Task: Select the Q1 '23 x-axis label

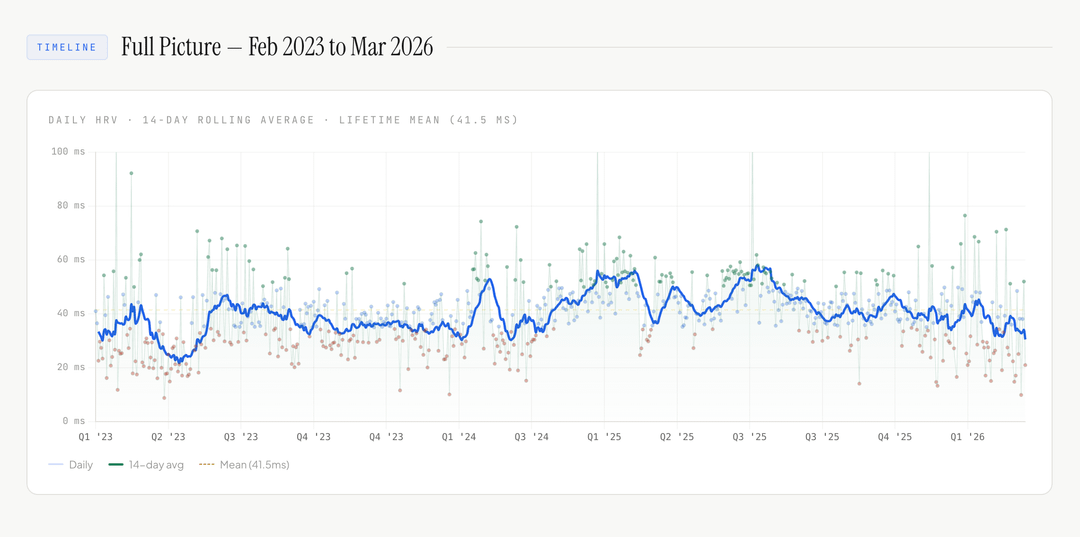Action: [96, 437]
